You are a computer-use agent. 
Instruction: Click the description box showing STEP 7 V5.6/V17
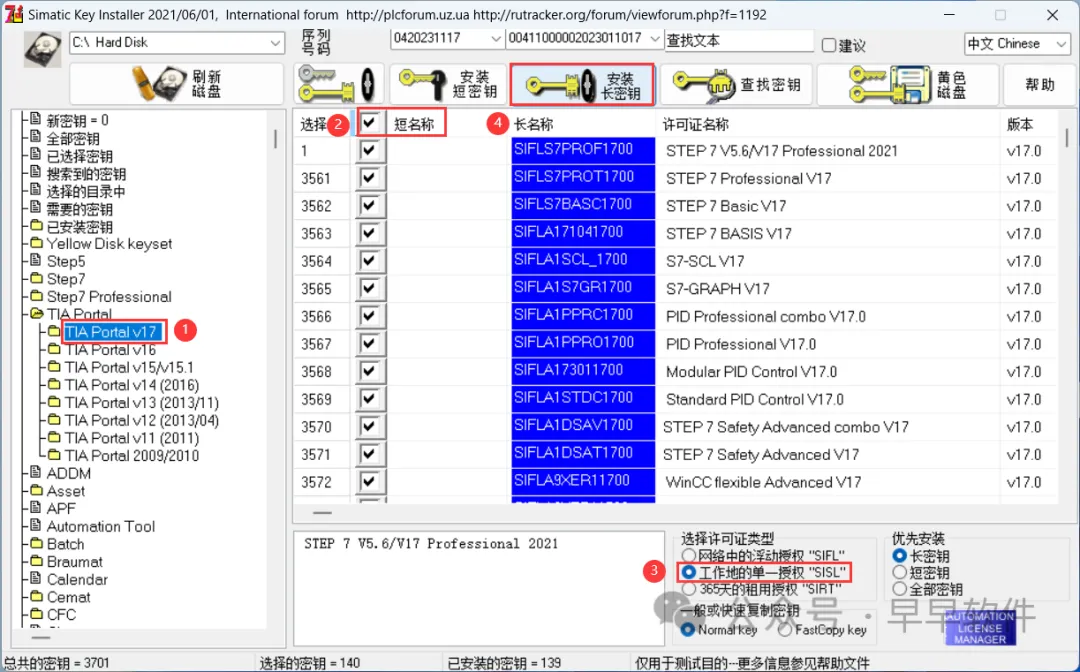pyautogui.click(x=478, y=588)
